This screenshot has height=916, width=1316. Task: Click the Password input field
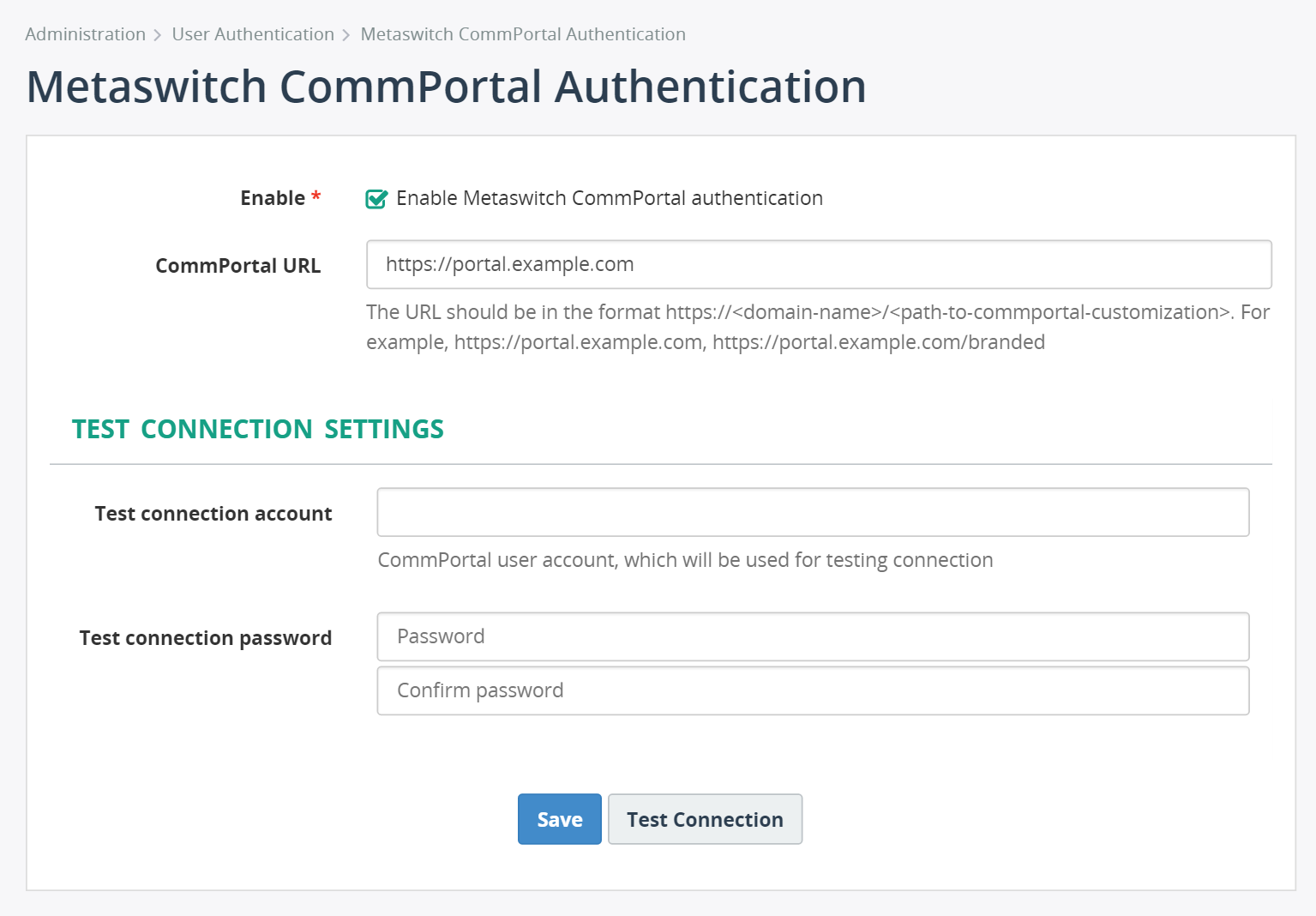(813, 636)
